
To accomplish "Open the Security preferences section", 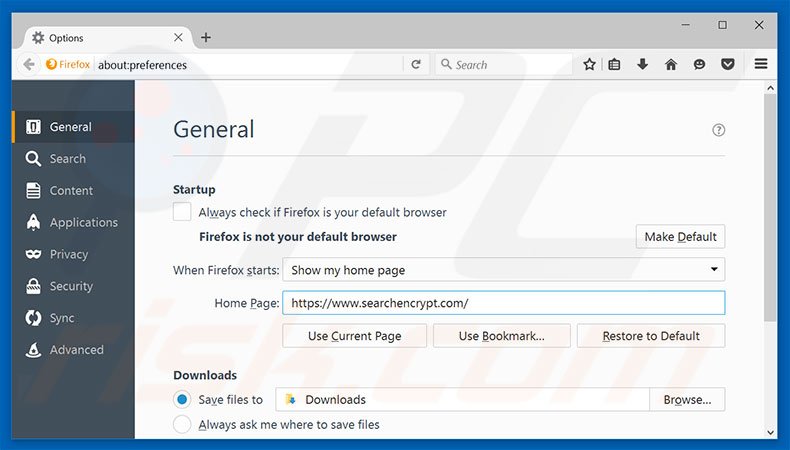I will [x=74, y=286].
